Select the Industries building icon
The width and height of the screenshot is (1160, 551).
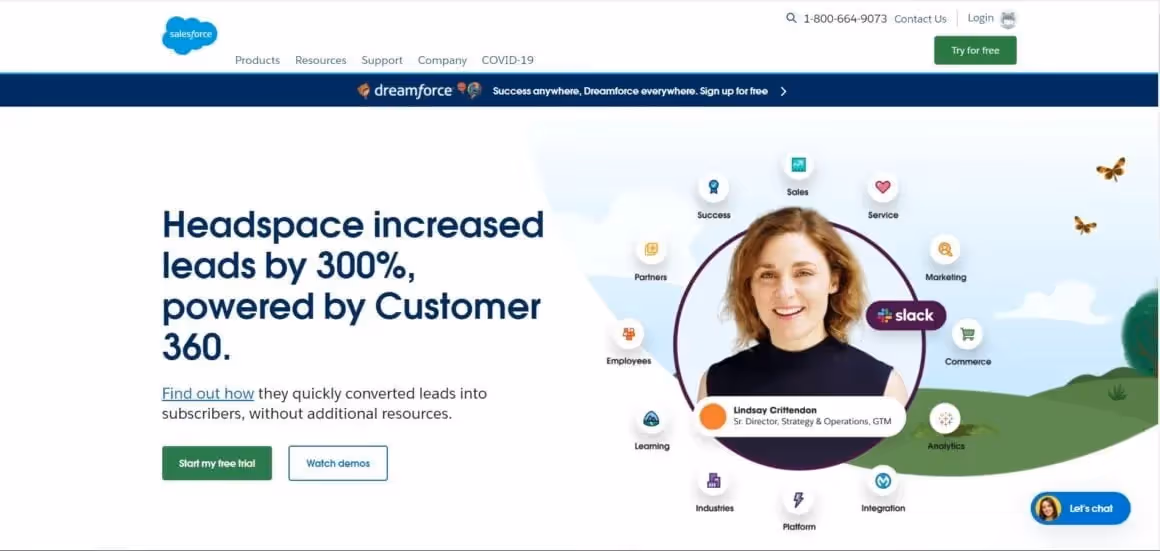click(x=713, y=481)
